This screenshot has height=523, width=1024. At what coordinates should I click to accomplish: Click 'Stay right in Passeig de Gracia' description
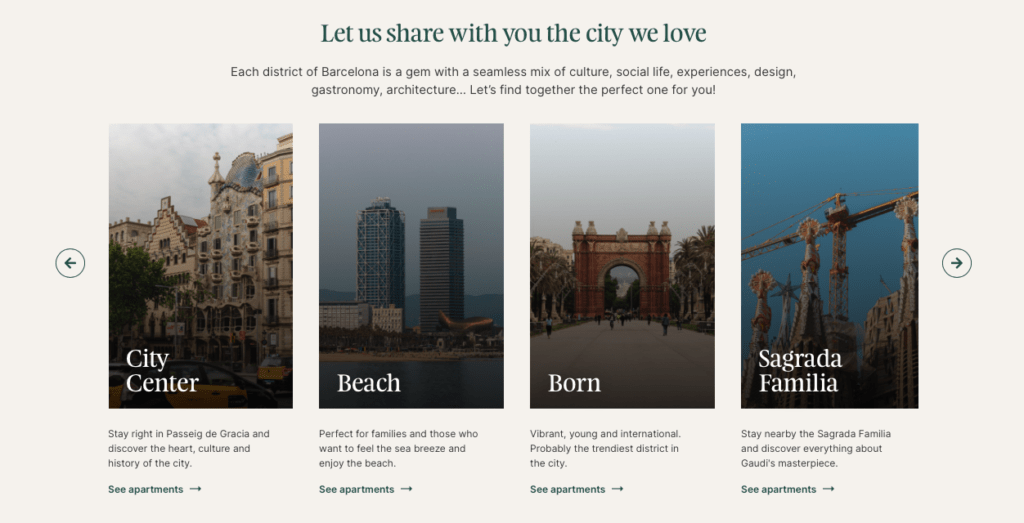[x=189, y=449]
